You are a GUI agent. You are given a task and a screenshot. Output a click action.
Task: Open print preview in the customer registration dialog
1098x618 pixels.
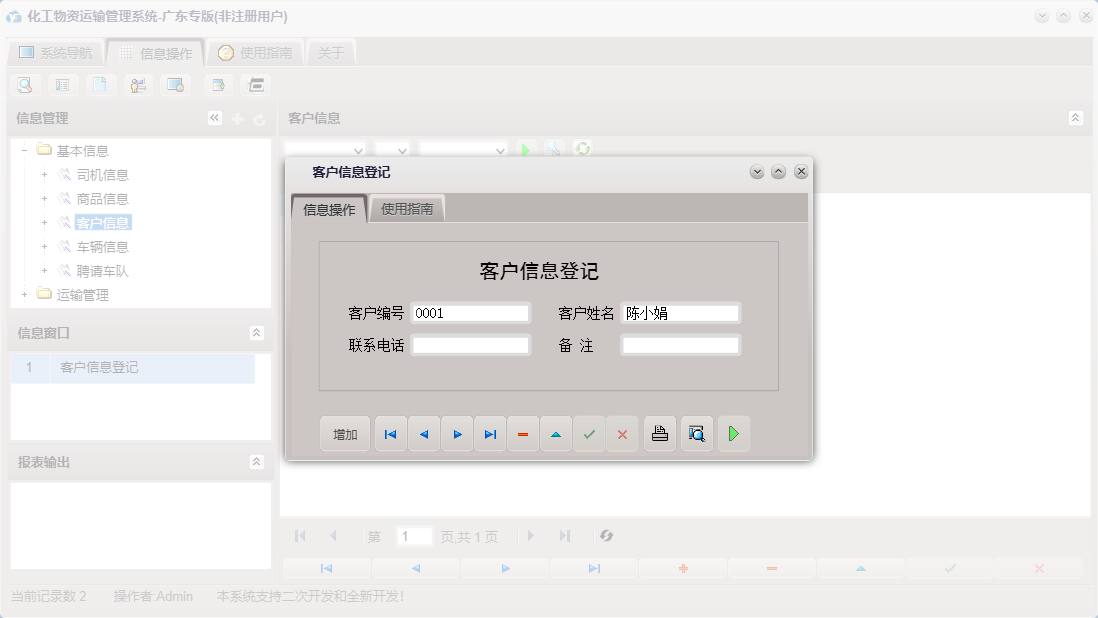click(x=696, y=433)
